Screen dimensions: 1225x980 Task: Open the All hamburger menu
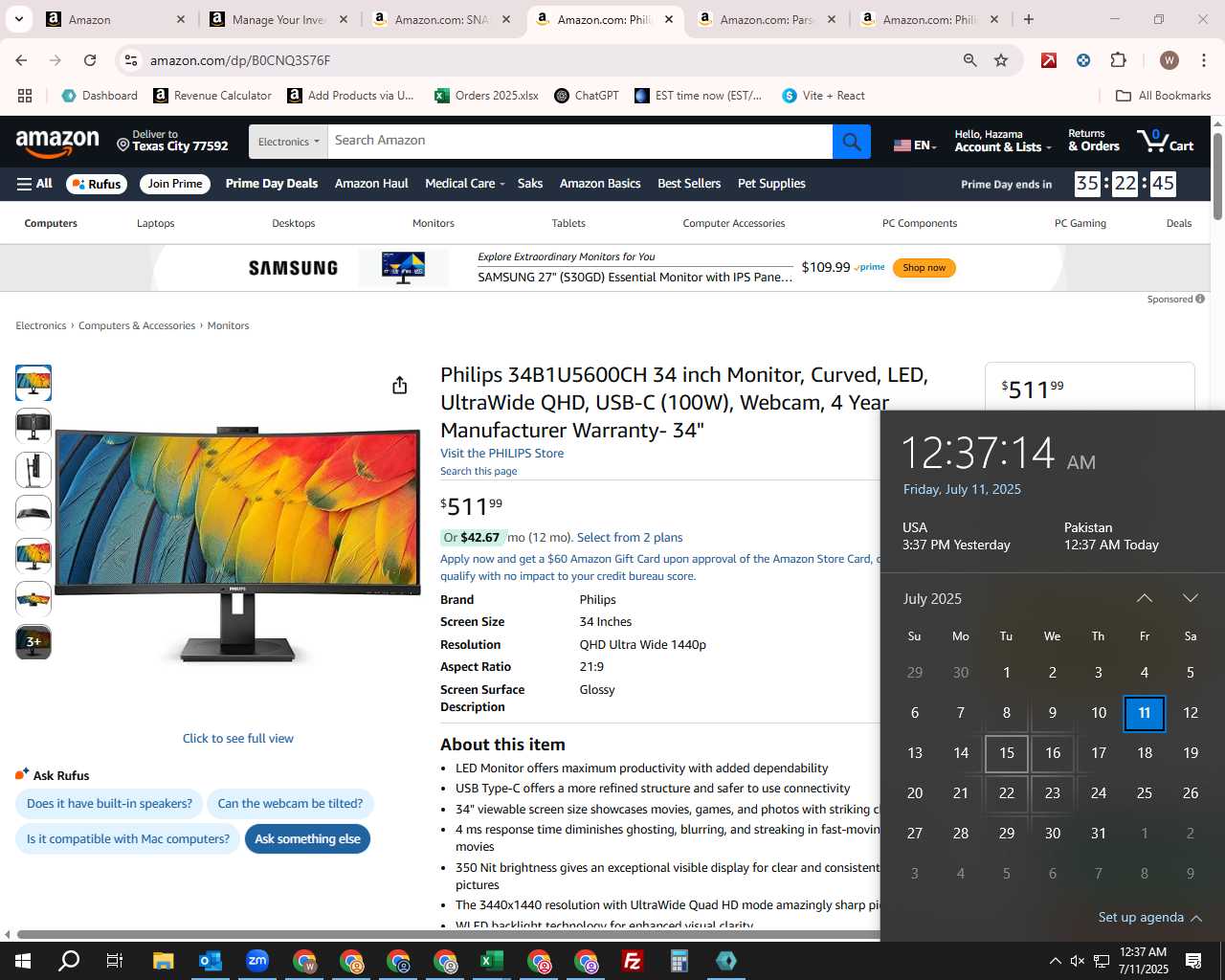pos(34,184)
